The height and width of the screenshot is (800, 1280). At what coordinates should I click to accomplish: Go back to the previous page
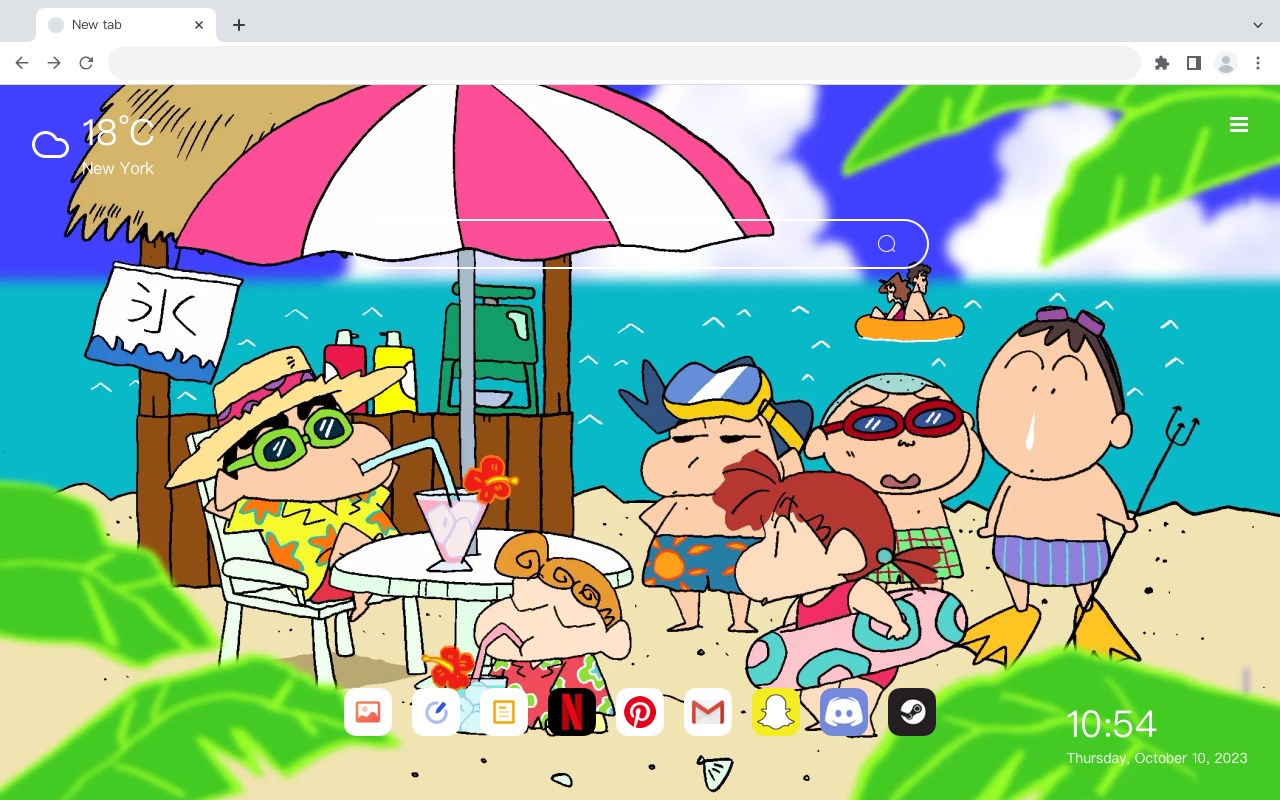[22, 63]
